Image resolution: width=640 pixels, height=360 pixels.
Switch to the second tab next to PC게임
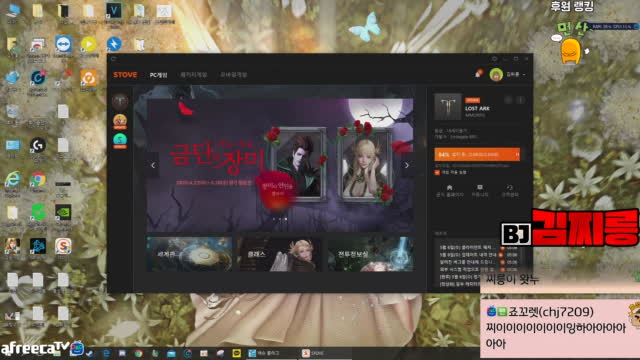coord(194,75)
